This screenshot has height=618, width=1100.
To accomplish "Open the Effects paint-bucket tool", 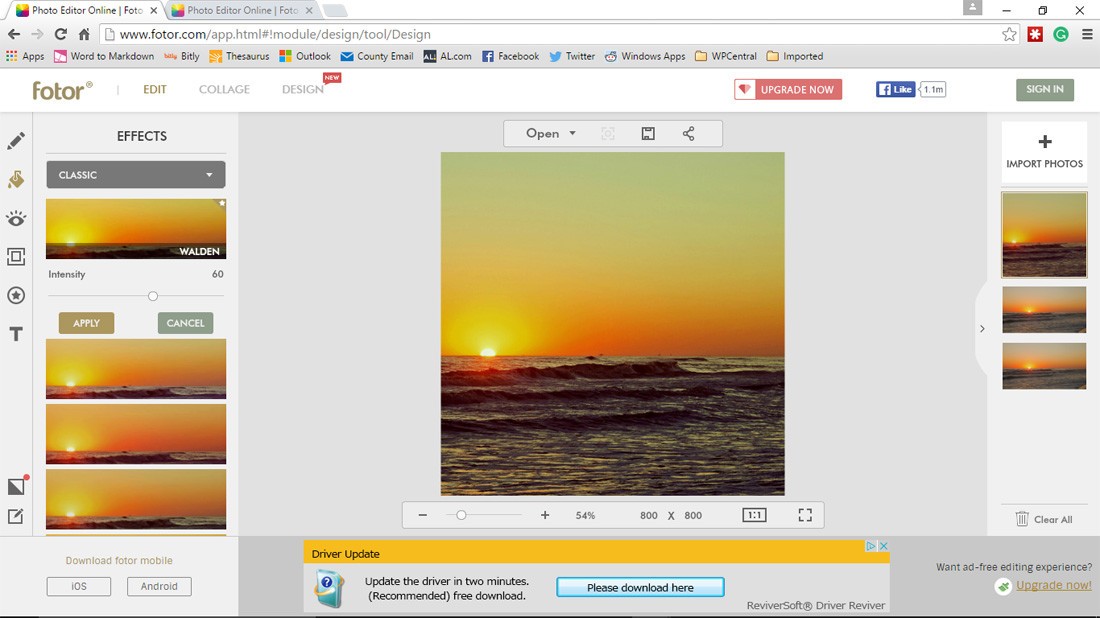I will (x=15, y=179).
